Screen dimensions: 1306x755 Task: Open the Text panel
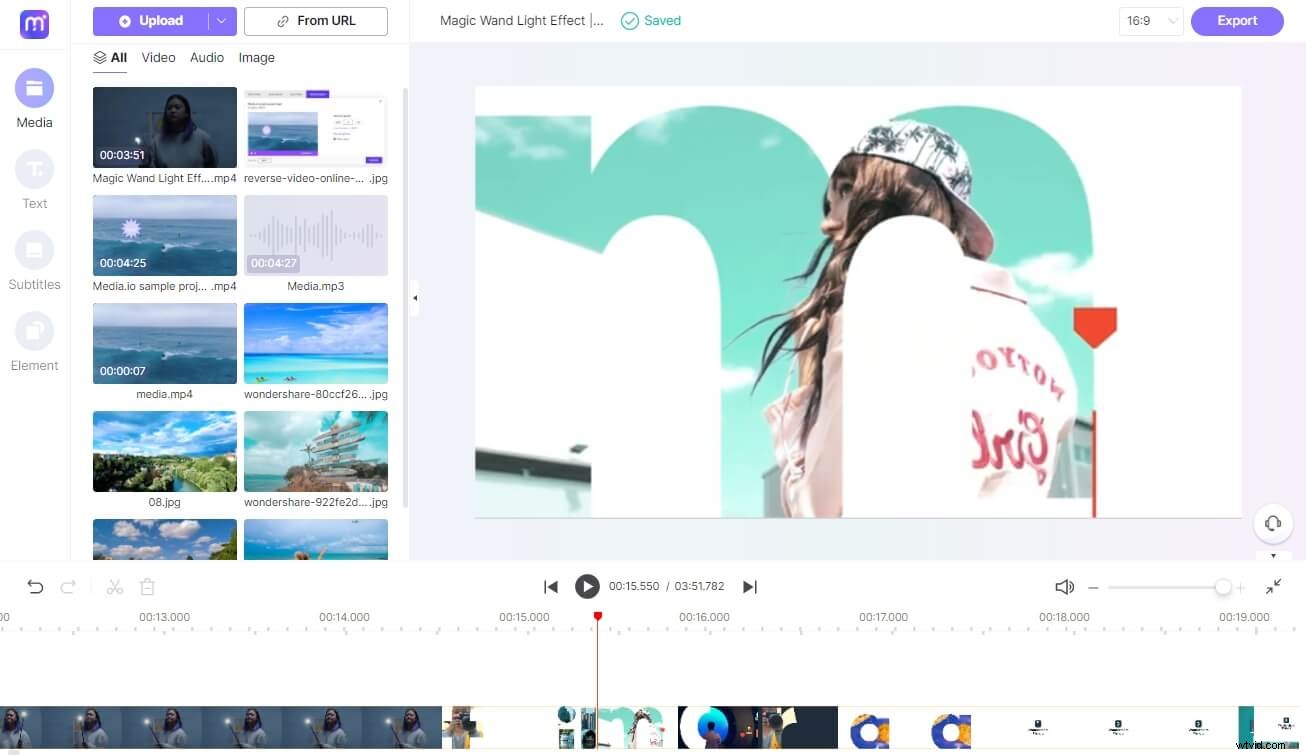[x=33, y=178]
